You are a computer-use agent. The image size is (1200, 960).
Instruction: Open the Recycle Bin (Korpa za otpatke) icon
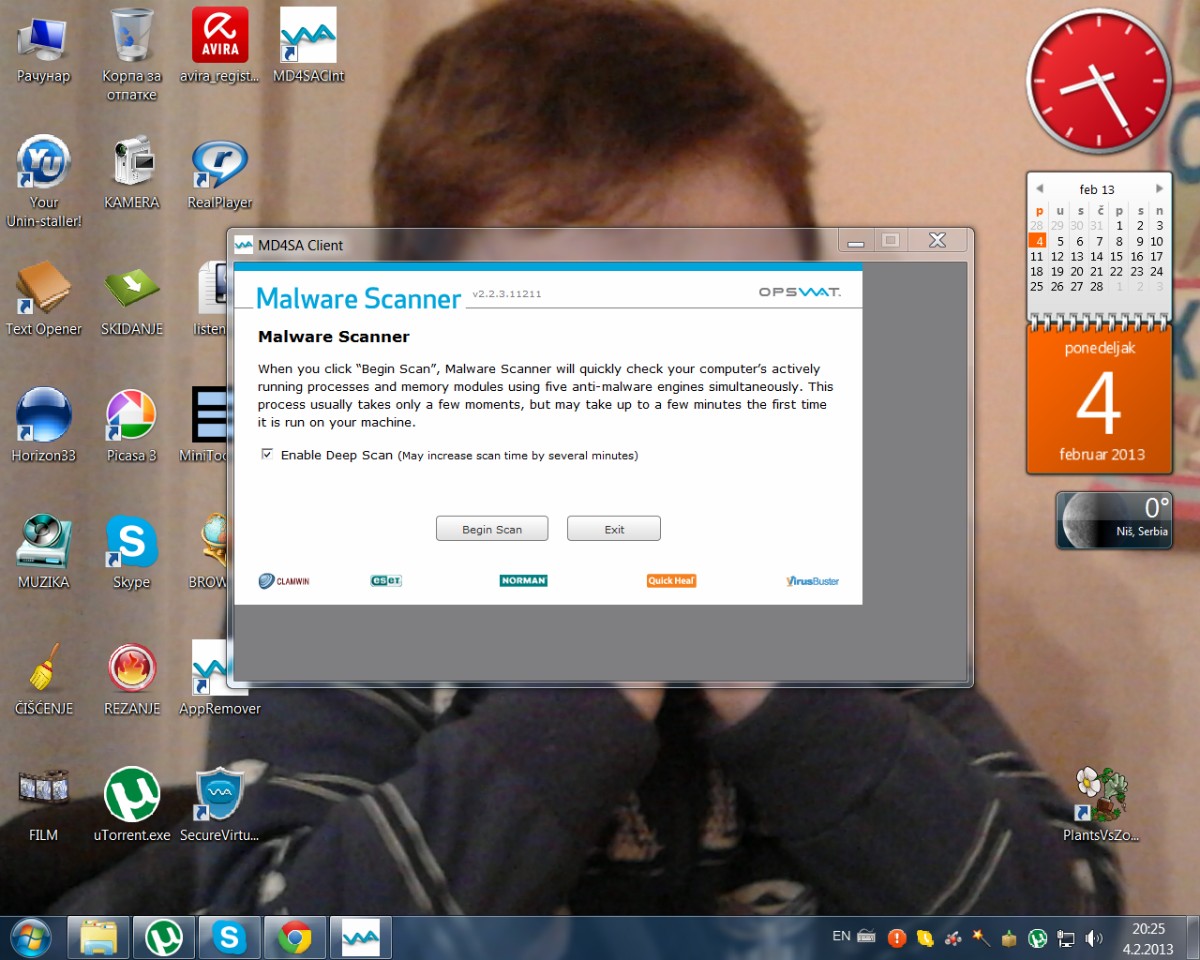(x=131, y=55)
